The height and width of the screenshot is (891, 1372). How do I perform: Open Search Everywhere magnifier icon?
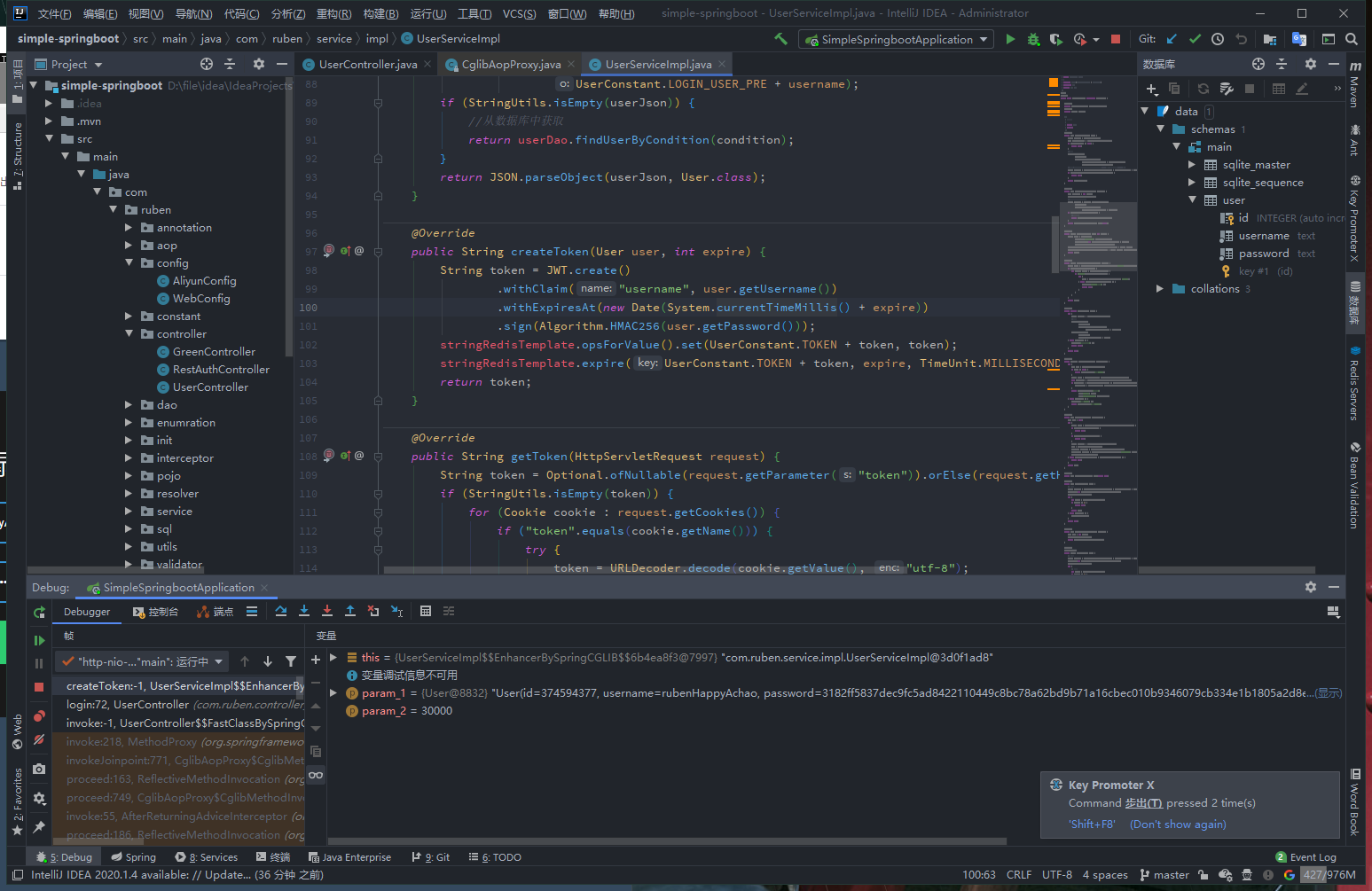[x=1352, y=39]
